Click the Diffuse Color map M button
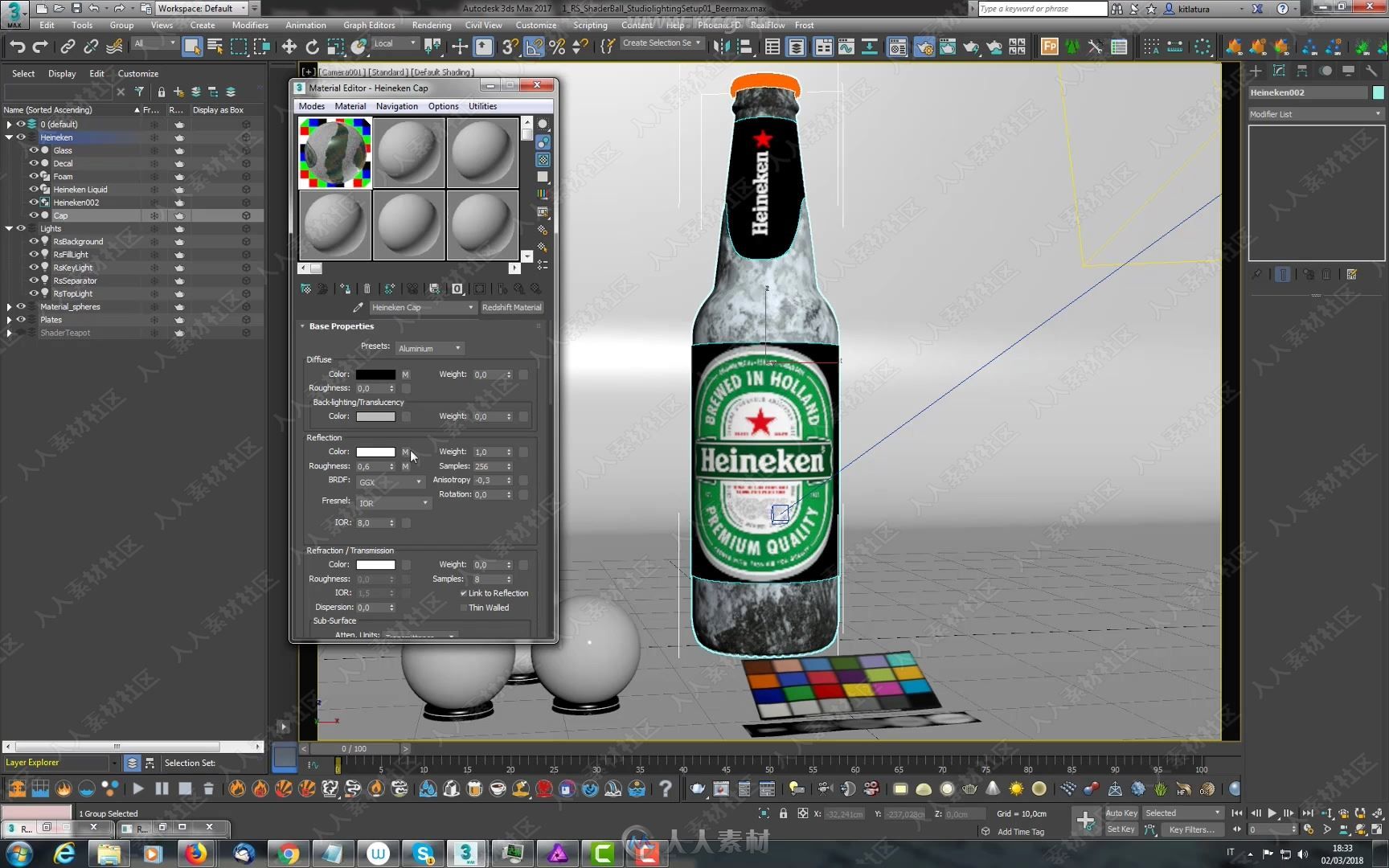The image size is (1389, 868). 406,375
